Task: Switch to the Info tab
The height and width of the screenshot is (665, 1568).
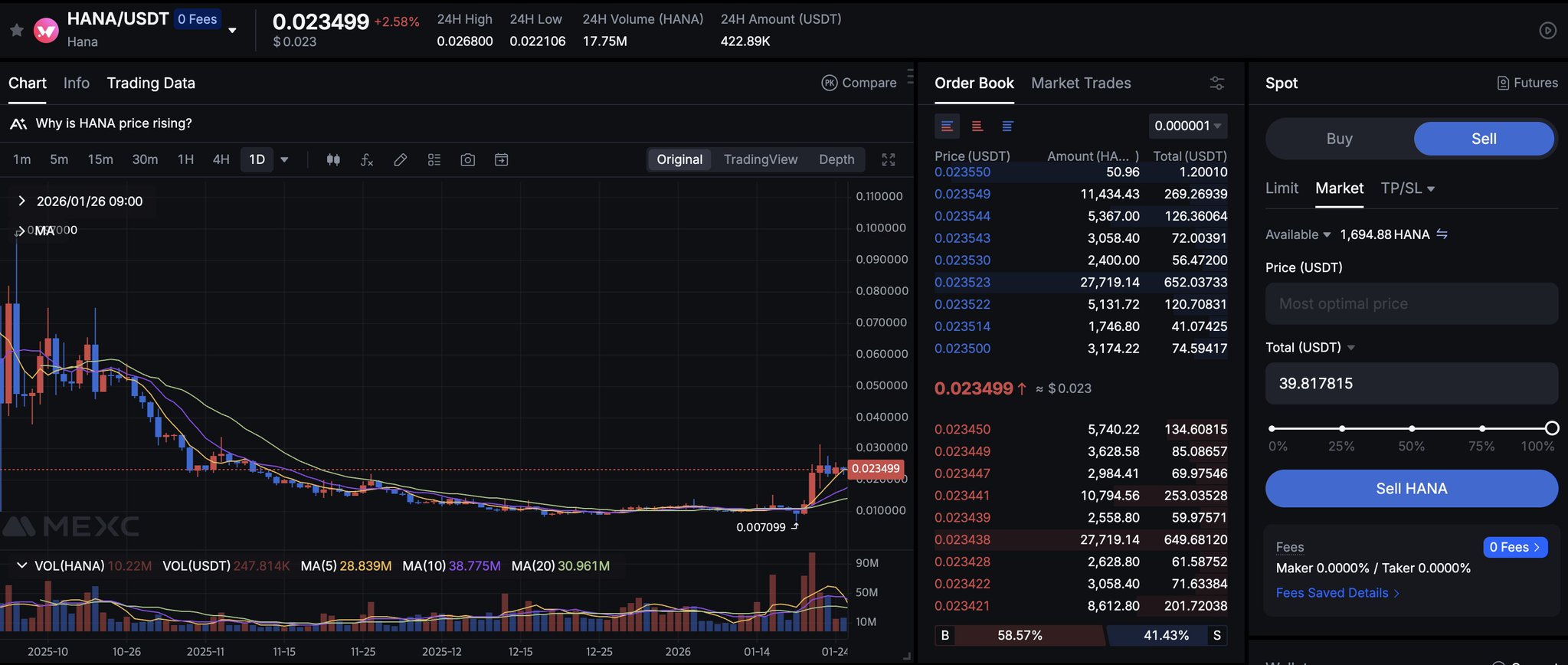Action: point(77,83)
